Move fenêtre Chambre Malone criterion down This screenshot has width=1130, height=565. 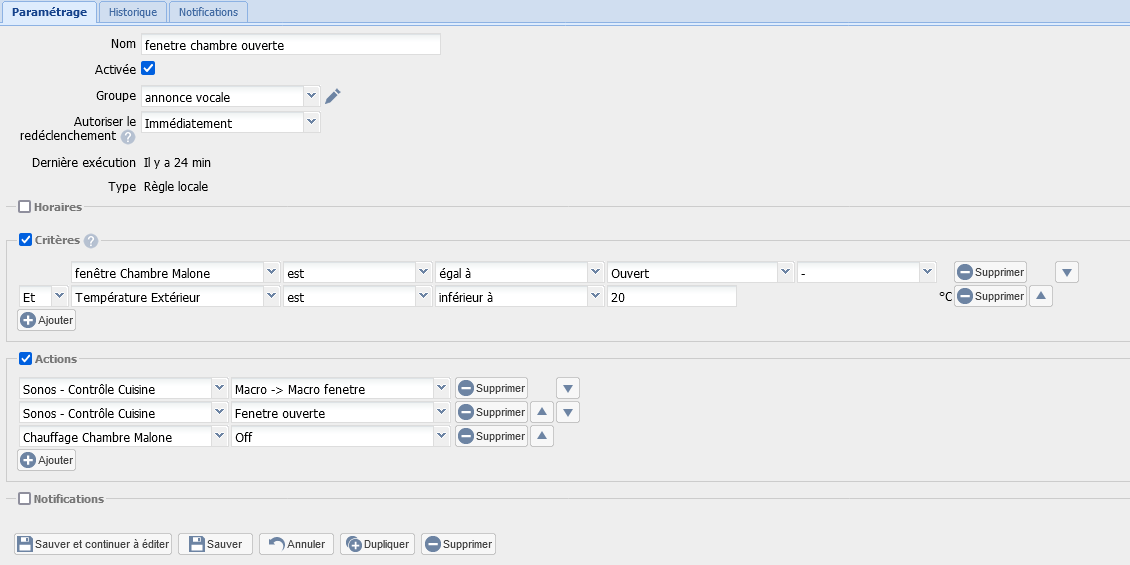(x=1067, y=272)
